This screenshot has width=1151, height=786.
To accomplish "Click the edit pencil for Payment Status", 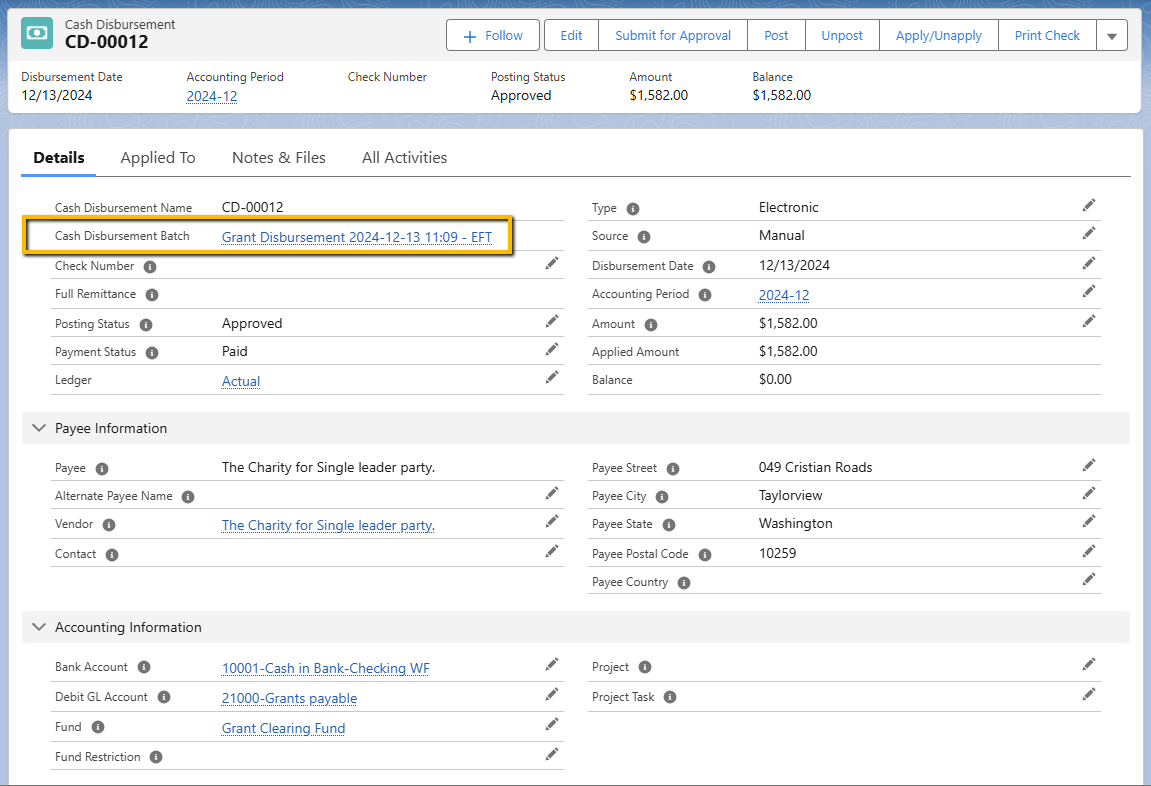I will pyautogui.click(x=552, y=349).
